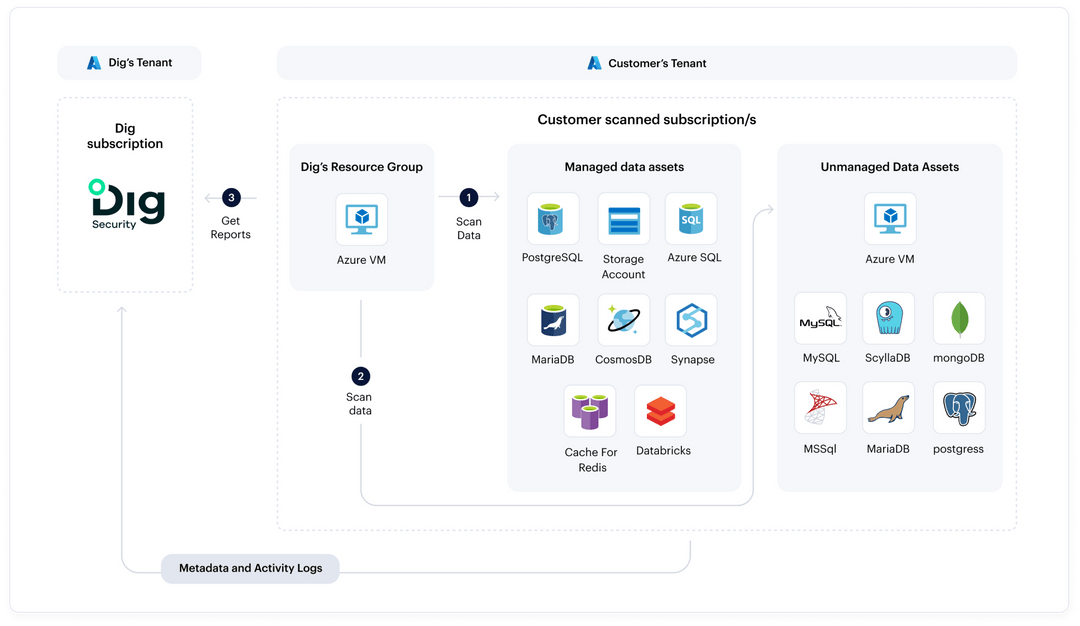Select the MSSql icon
The width and height of the screenshot is (1080, 626).
(820, 408)
